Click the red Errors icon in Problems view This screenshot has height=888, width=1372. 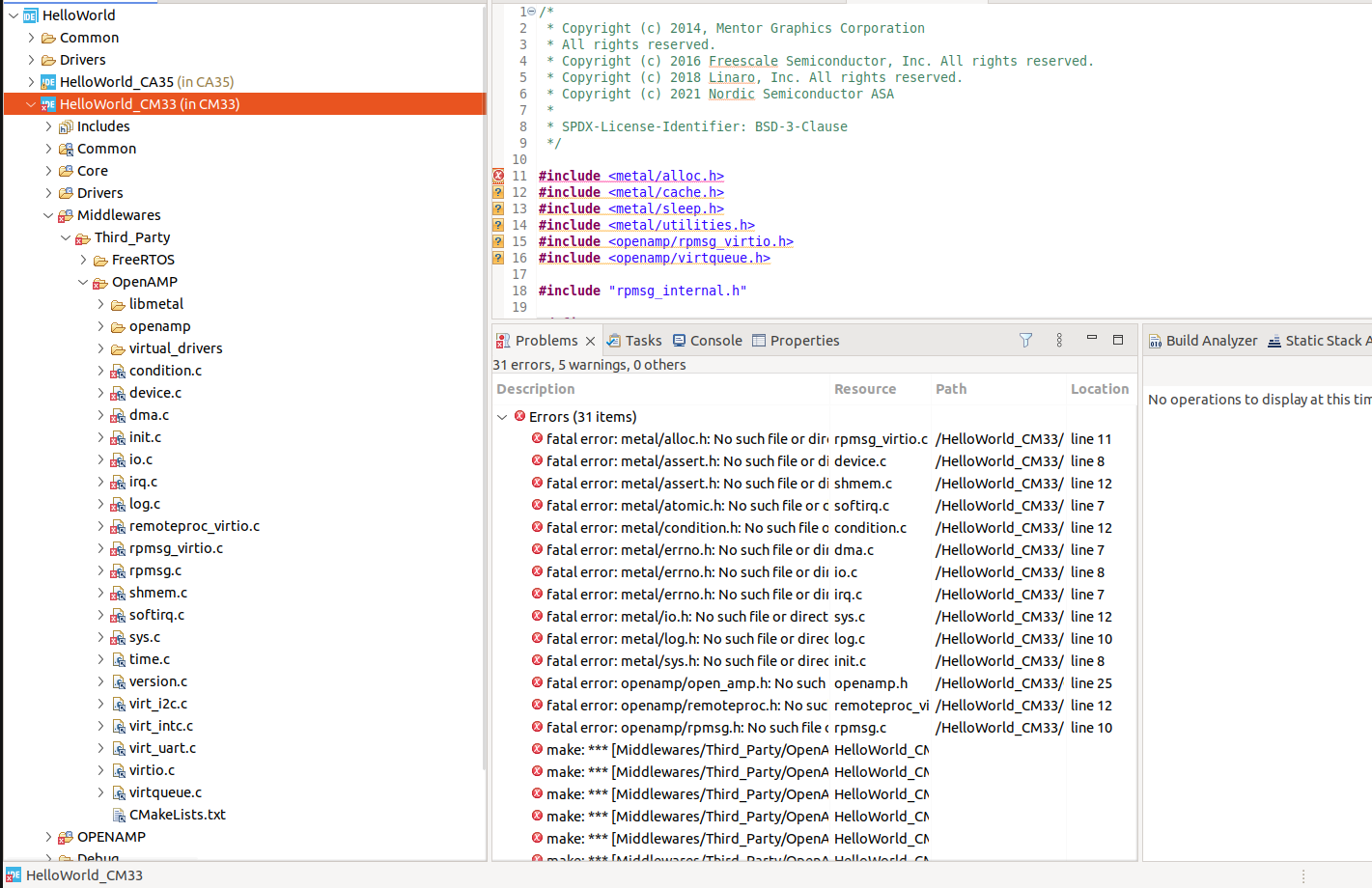518,416
